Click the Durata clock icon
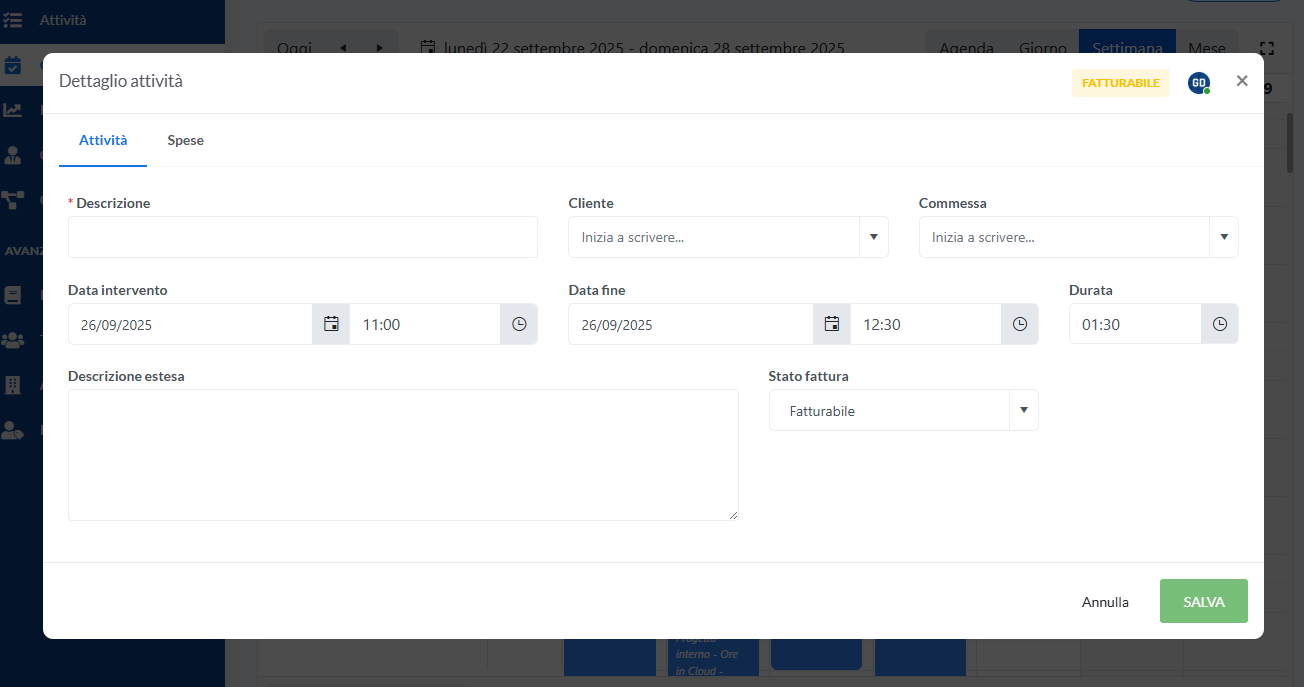This screenshot has height=687, width=1304. pos(1219,324)
